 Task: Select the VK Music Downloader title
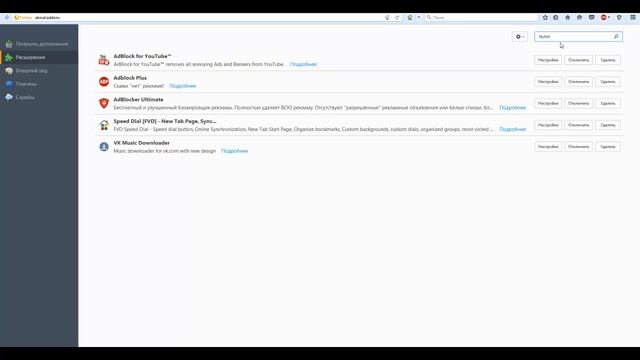click(x=142, y=142)
